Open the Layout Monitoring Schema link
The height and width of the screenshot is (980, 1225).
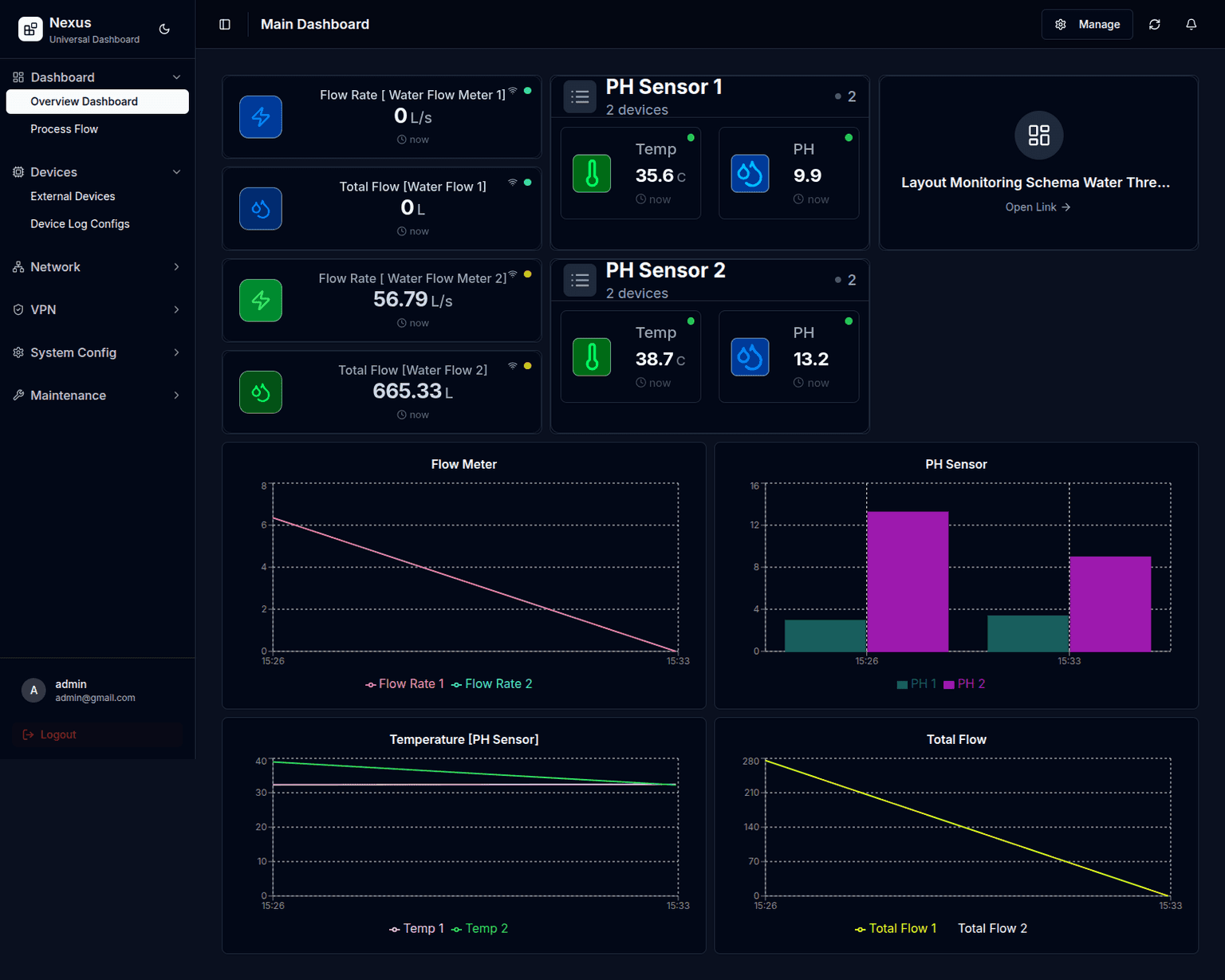tap(1038, 207)
